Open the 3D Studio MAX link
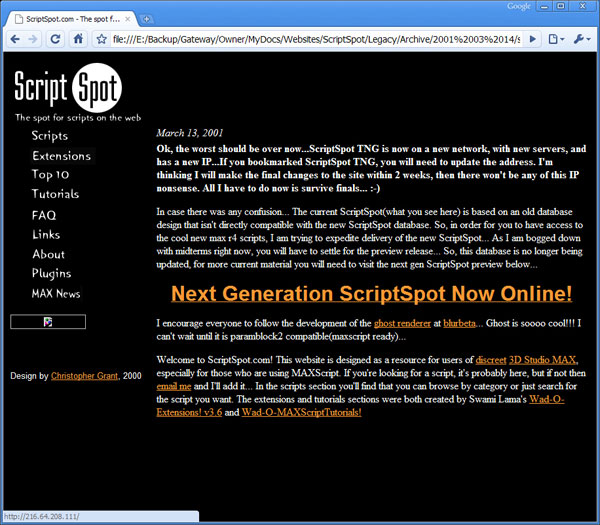This screenshot has width=600, height=525. point(542,360)
